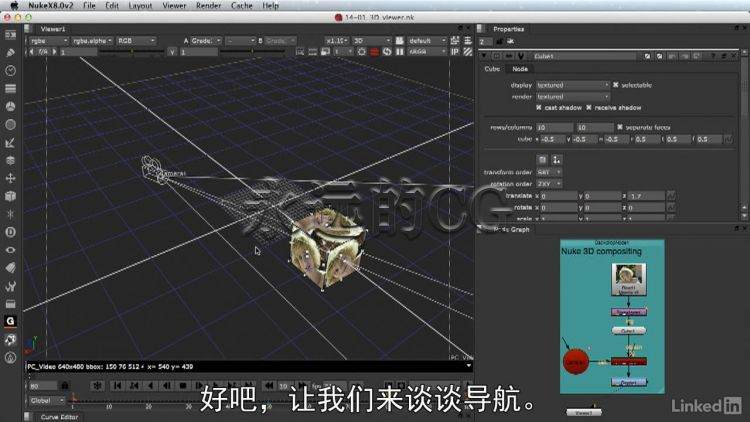750x422 pixels.
Task: Click the snap pivot icon above transform order
Action: 556,159
